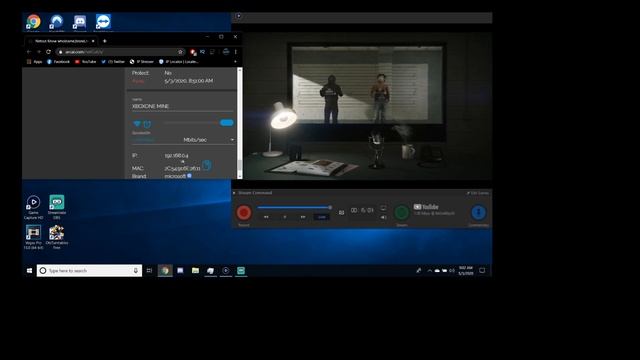
Task: Click the Chrome forward arrow
Action: 39,52
